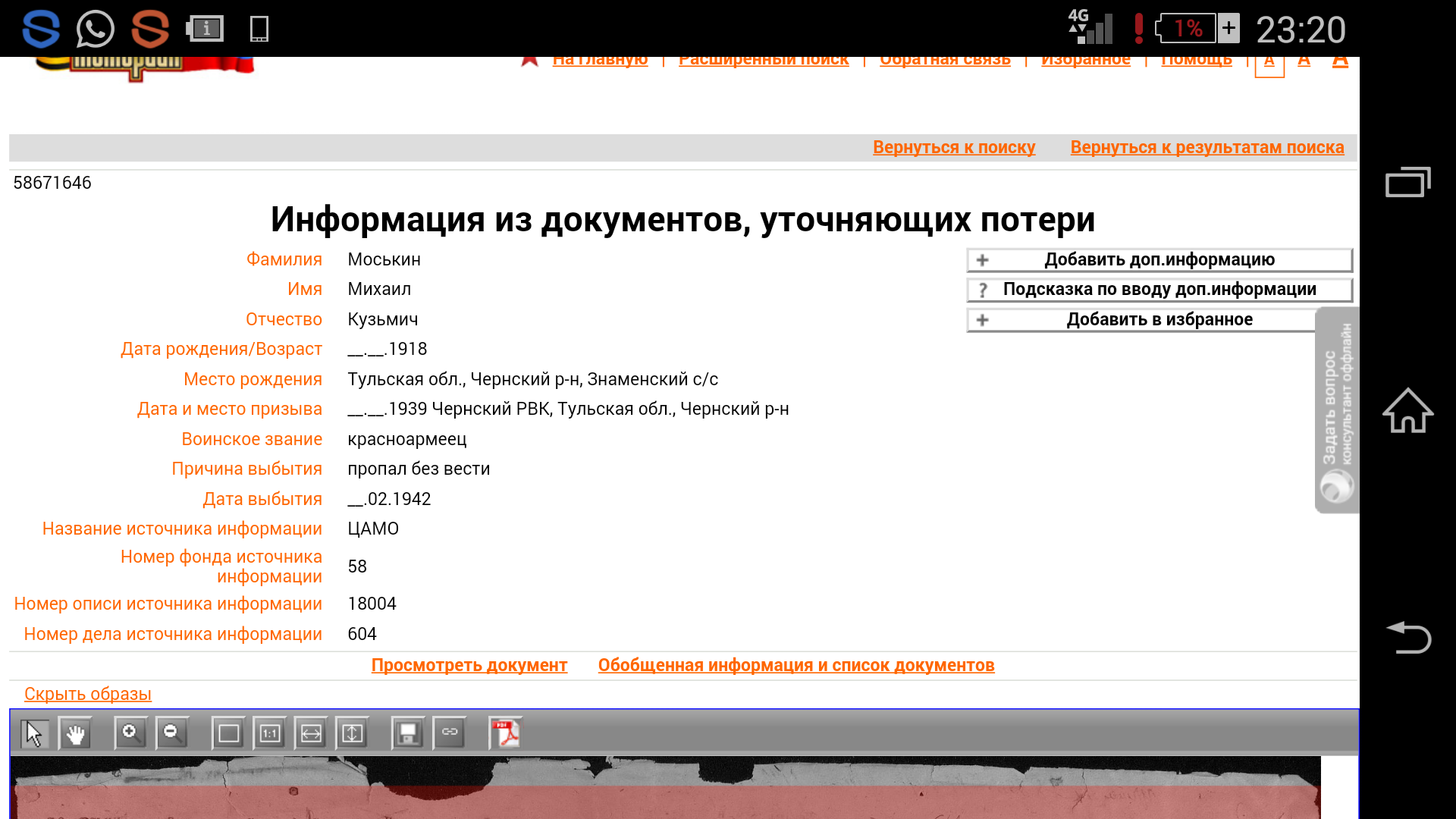Save the document image with floppy icon

pyautogui.click(x=408, y=733)
